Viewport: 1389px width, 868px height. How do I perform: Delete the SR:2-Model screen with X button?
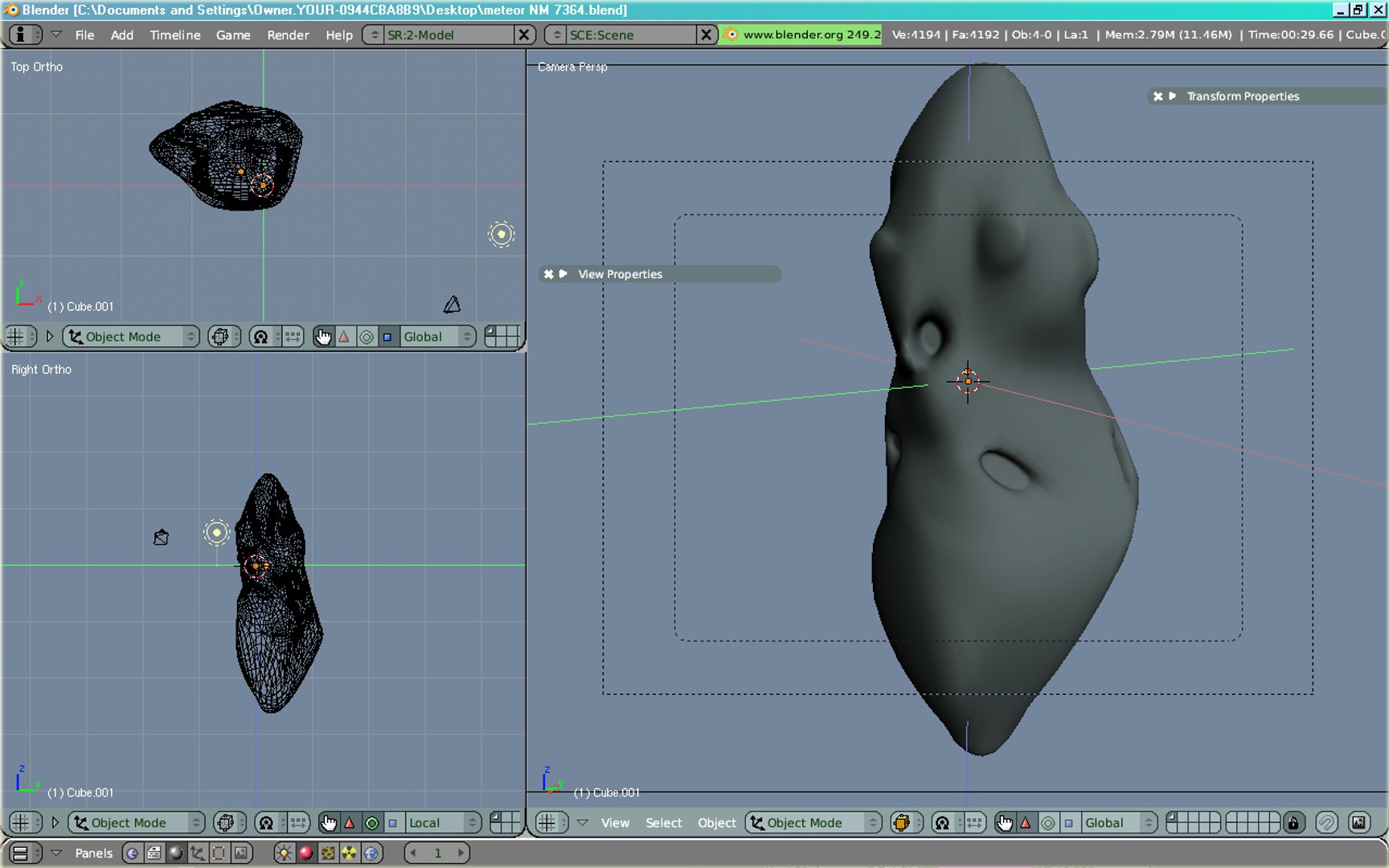(x=524, y=35)
